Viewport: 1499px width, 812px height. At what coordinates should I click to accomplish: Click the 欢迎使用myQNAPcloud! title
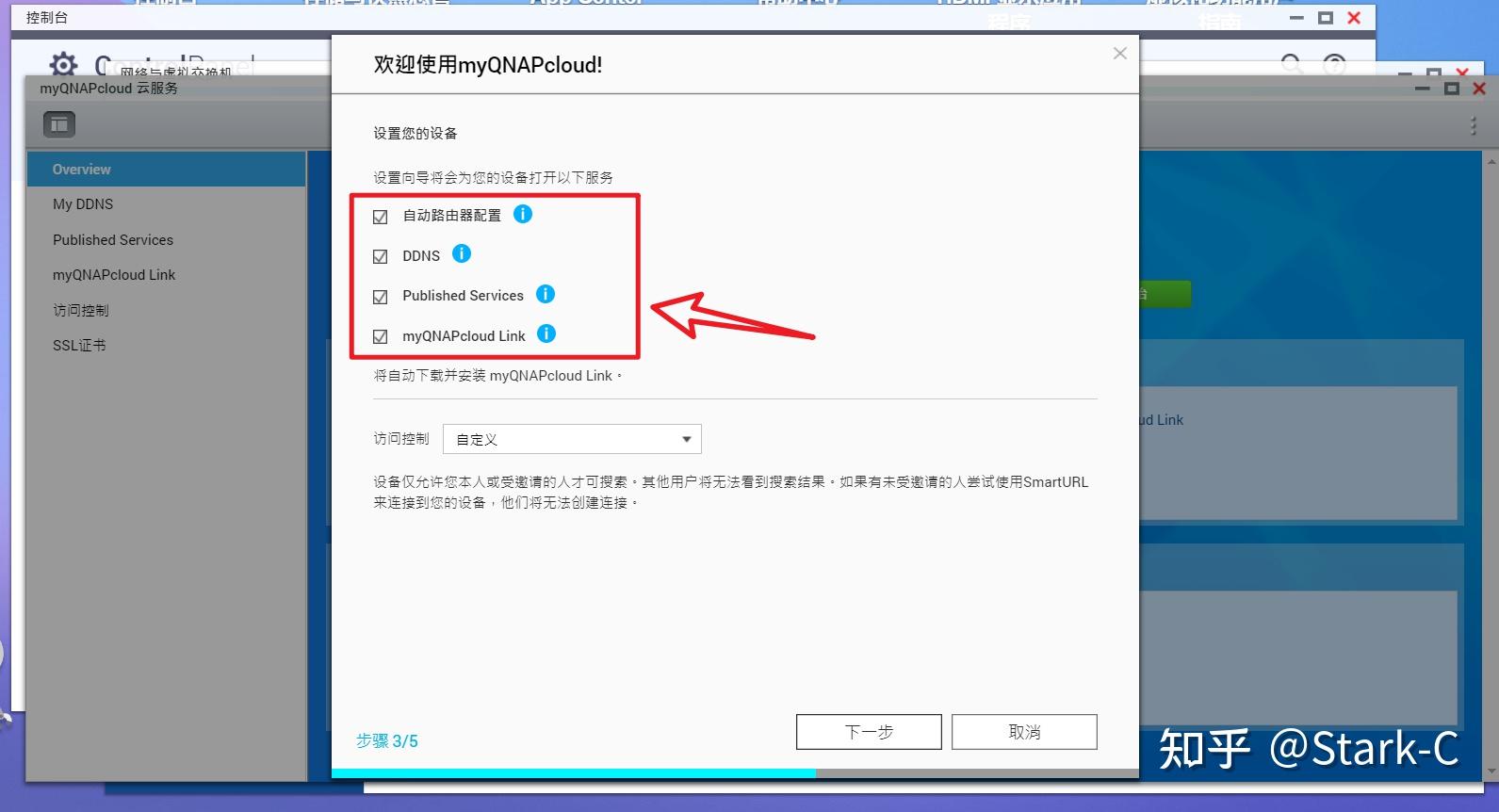tap(488, 65)
